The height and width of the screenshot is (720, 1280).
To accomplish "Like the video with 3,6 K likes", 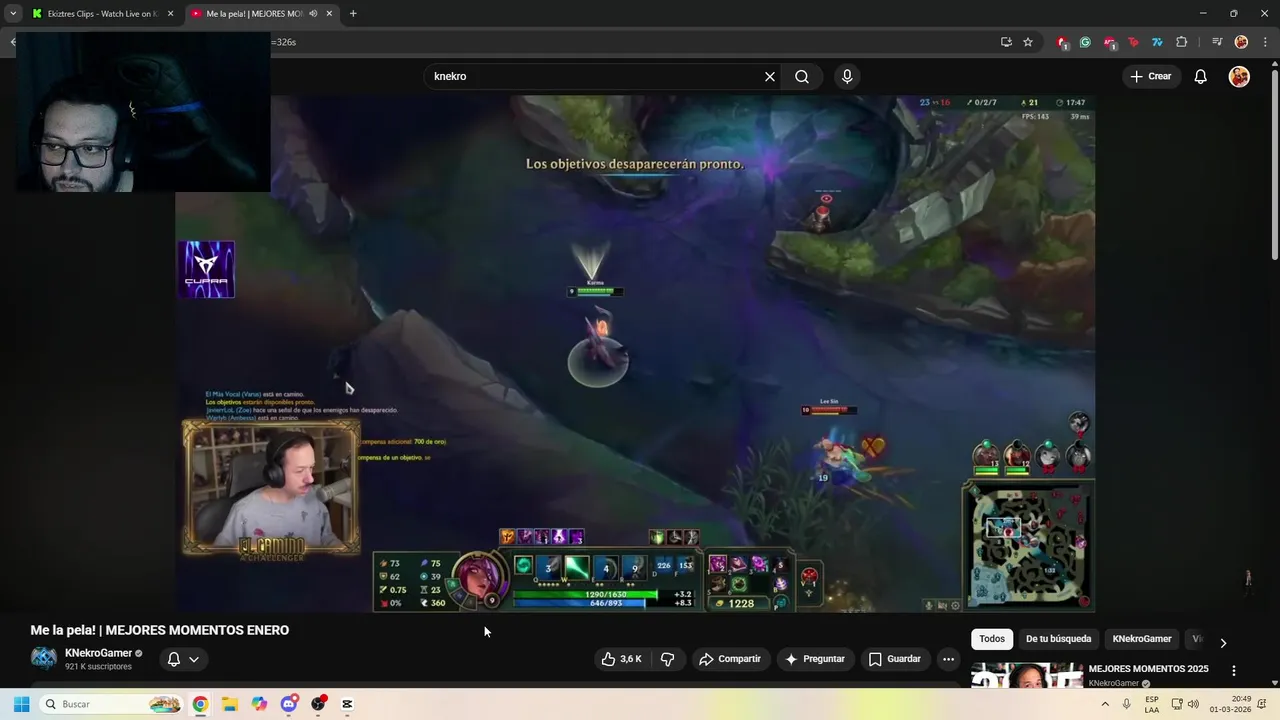I will pyautogui.click(x=620, y=659).
